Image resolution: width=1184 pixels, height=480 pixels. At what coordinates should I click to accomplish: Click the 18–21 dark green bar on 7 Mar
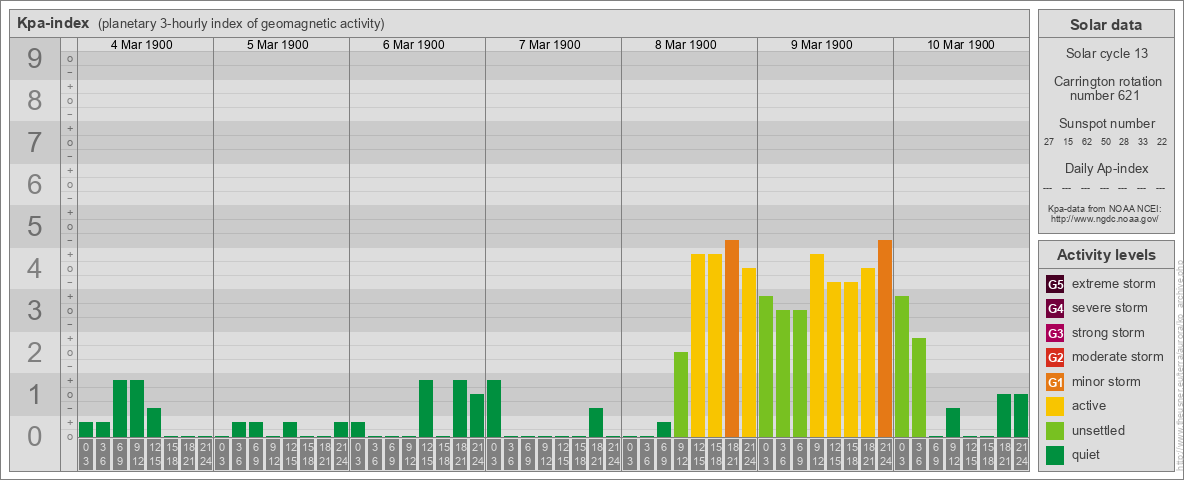(x=596, y=423)
